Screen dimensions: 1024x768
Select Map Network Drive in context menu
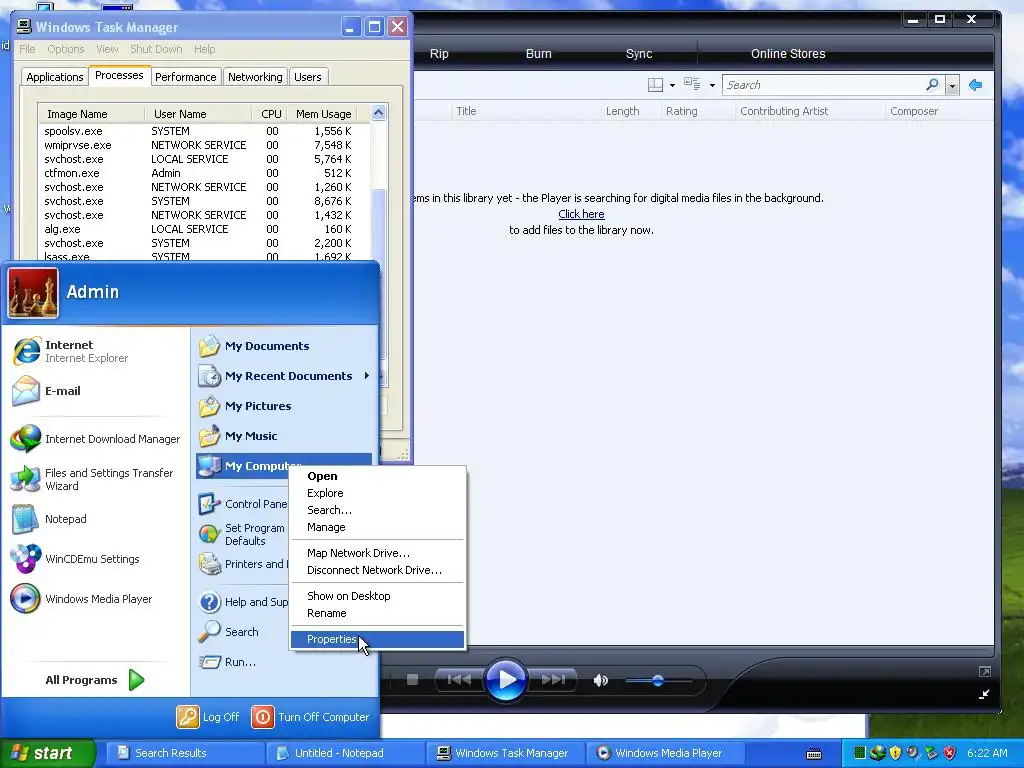377,553
